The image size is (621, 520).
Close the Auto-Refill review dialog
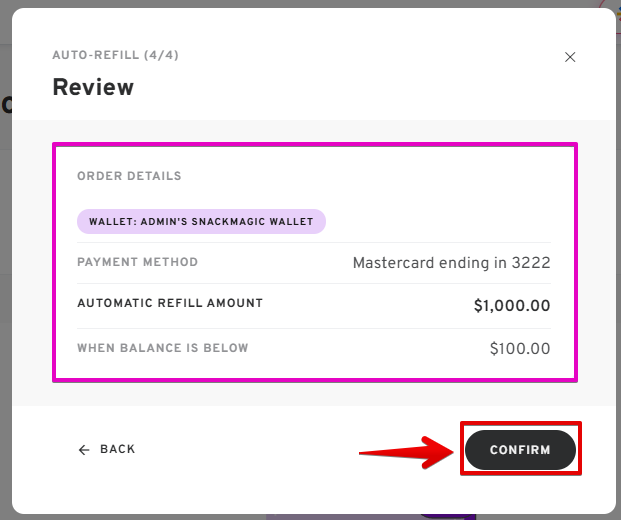click(x=570, y=57)
